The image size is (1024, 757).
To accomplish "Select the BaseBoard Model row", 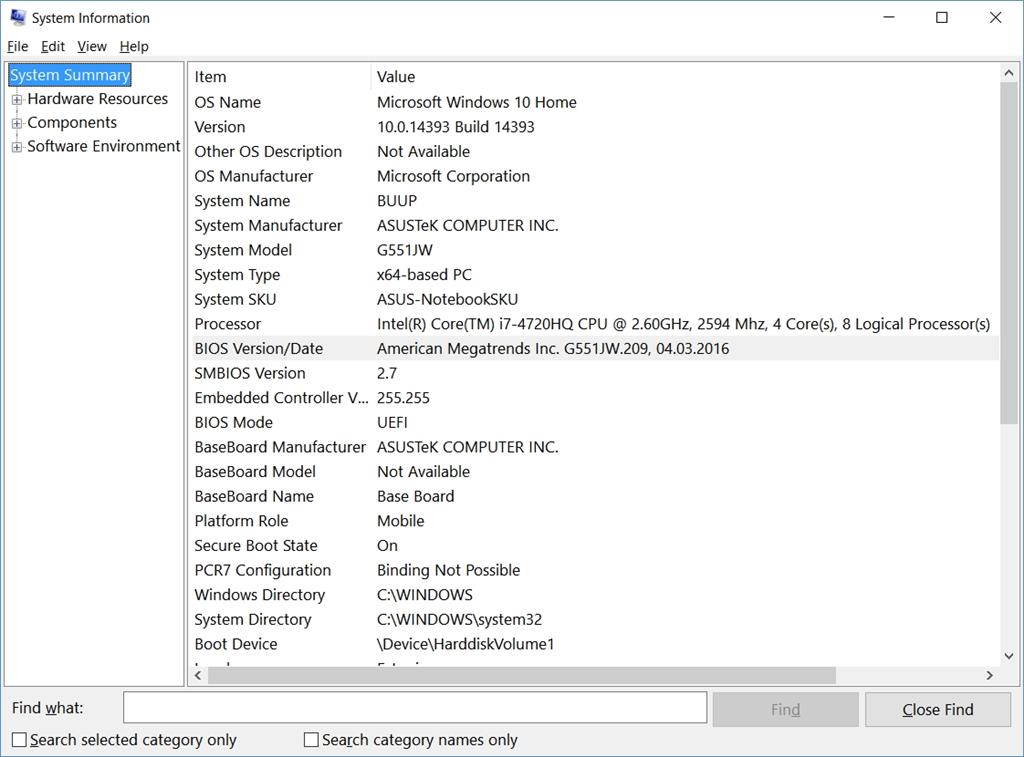I will pyautogui.click(x=594, y=472).
